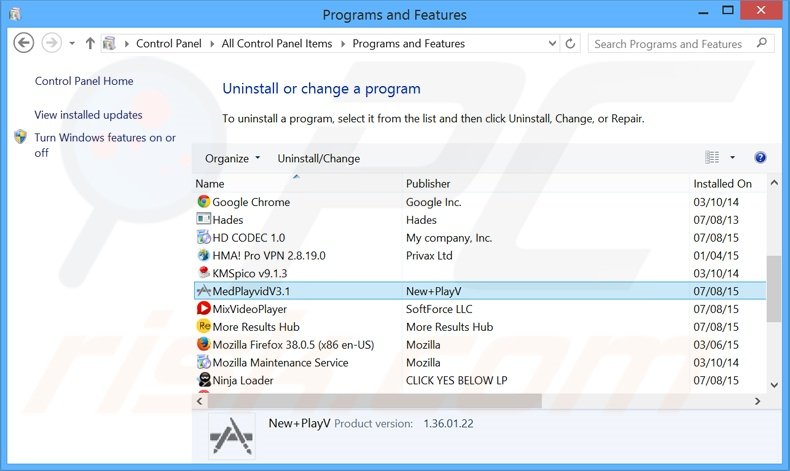Click publisher Privax Ltd cell

[429, 255]
